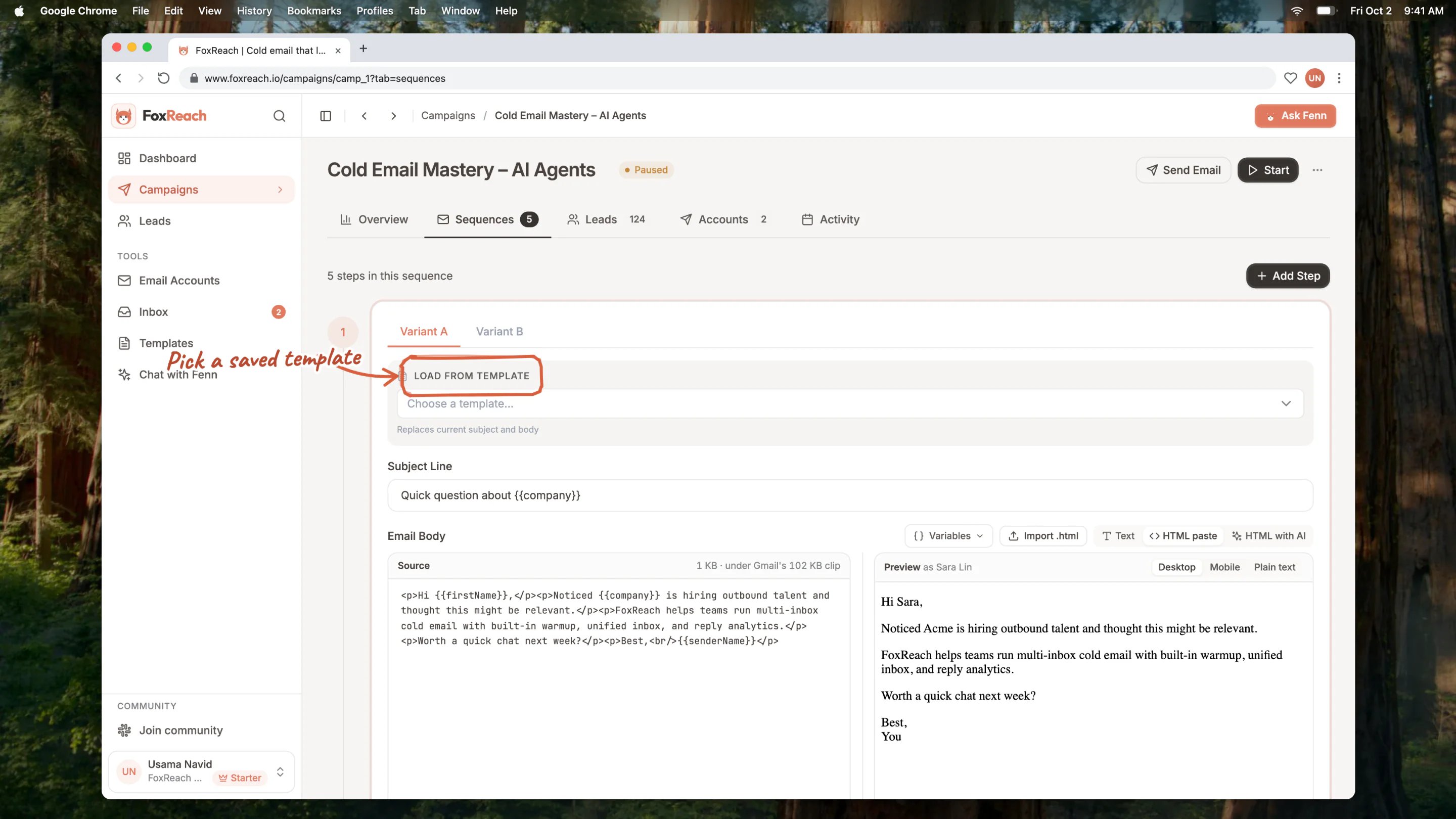Click the browser reload icon
This screenshot has height=819, width=1456.
pos(163,78)
